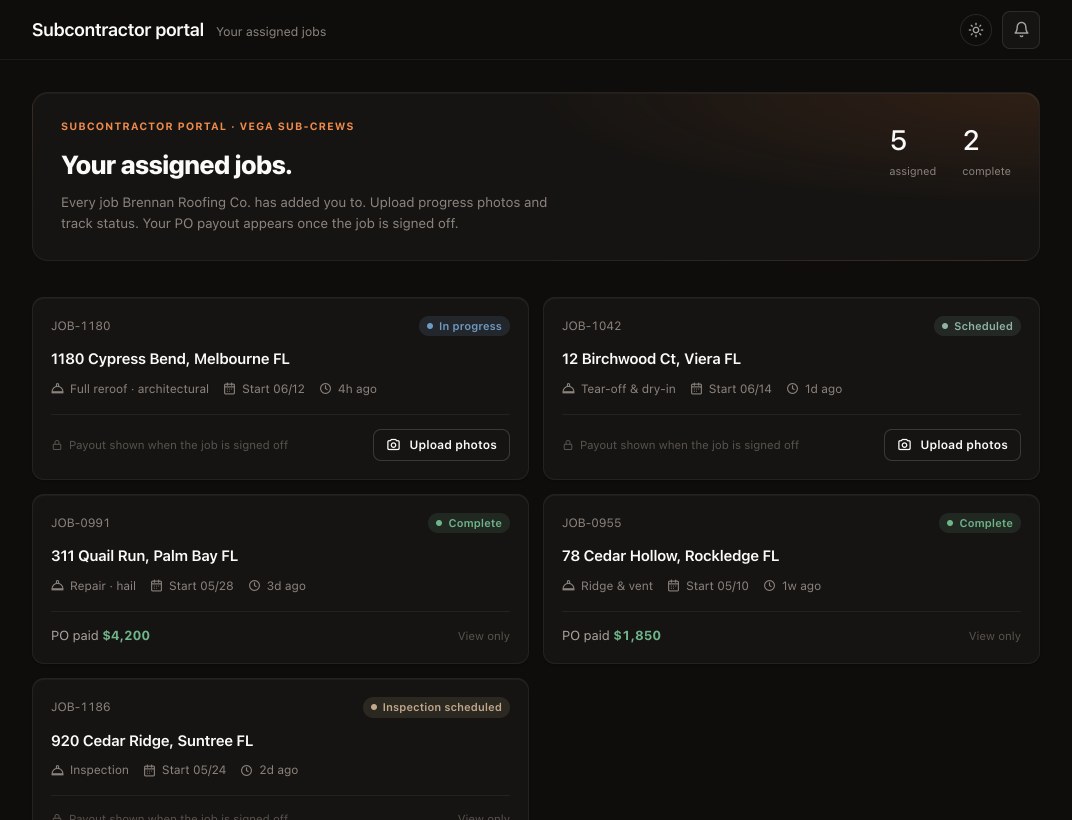The height and width of the screenshot is (820, 1072).
Task: Click hard hat icon beside Repair · hail
Action: 57,585
